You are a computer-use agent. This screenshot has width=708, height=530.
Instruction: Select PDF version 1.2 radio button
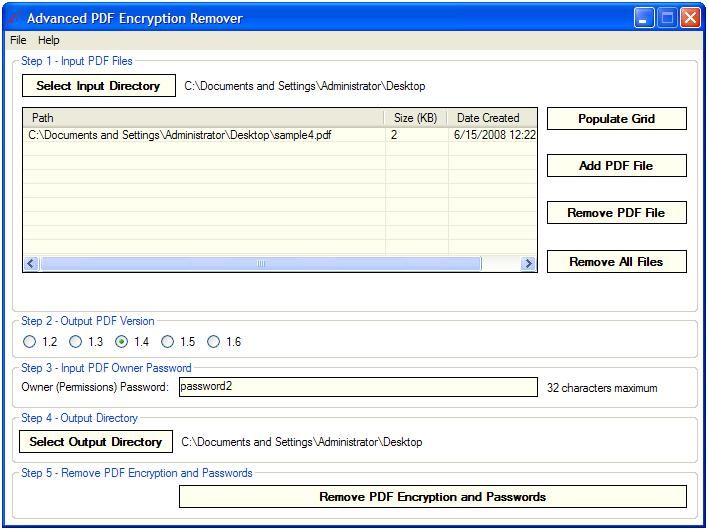click(x=30, y=342)
